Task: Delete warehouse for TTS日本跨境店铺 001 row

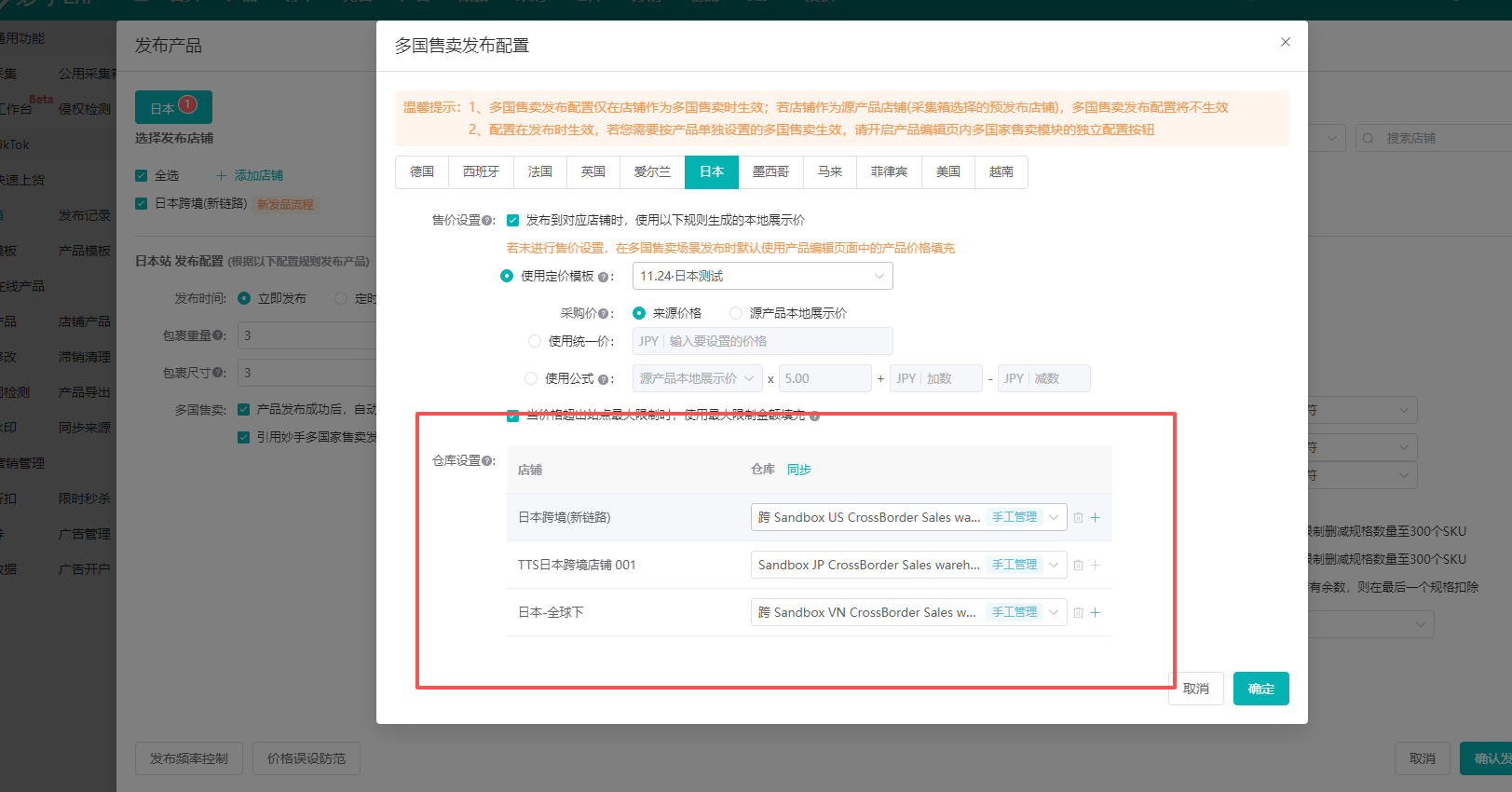Action: [x=1078, y=565]
